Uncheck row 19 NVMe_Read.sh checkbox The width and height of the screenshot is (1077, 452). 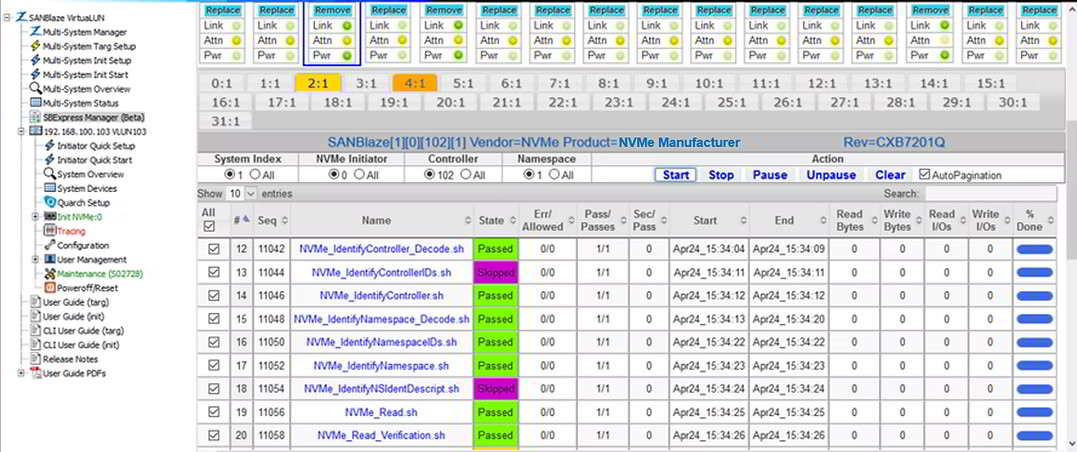point(214,412)
